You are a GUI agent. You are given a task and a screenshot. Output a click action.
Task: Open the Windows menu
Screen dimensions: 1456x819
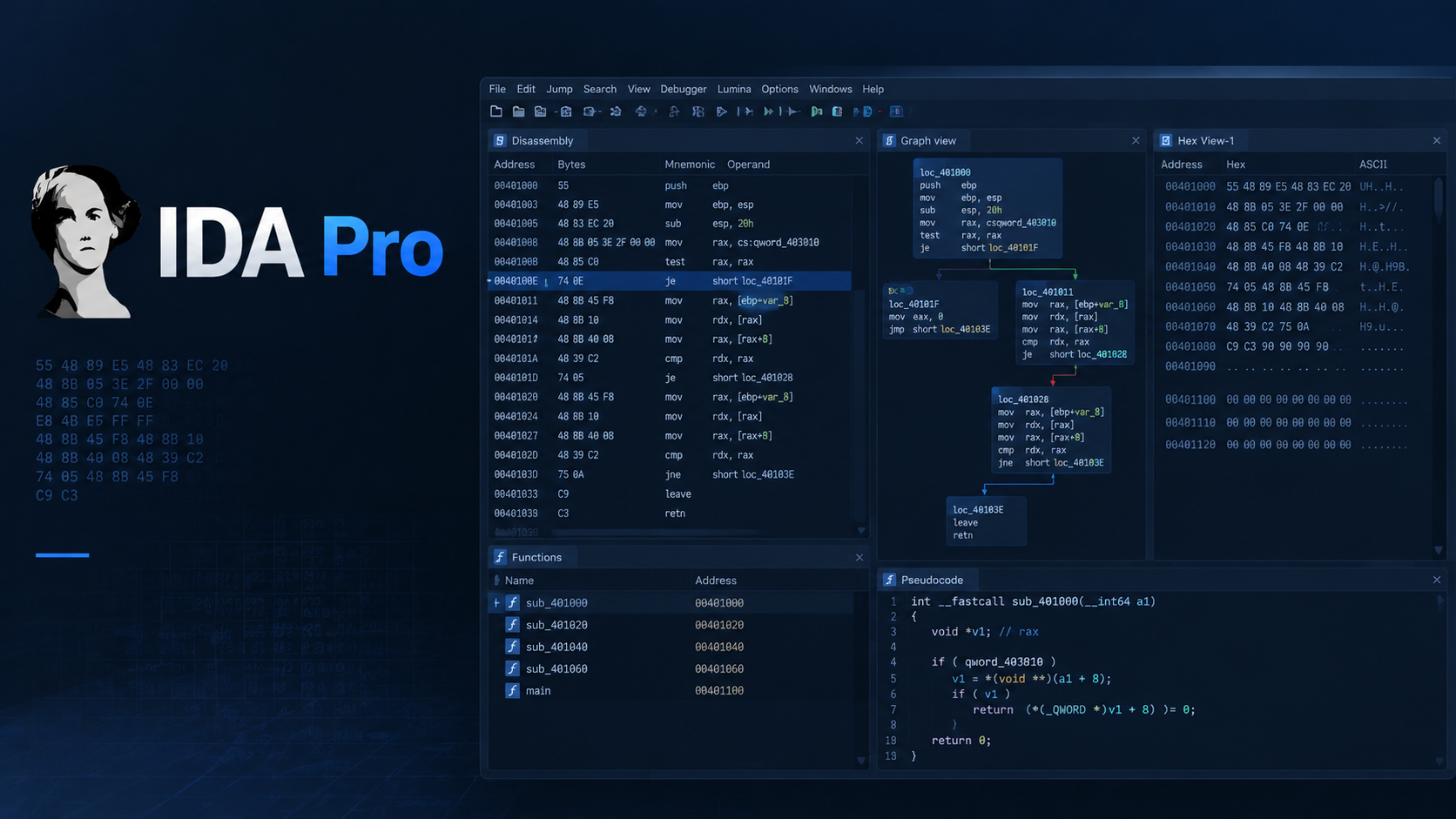pos(831,89)
